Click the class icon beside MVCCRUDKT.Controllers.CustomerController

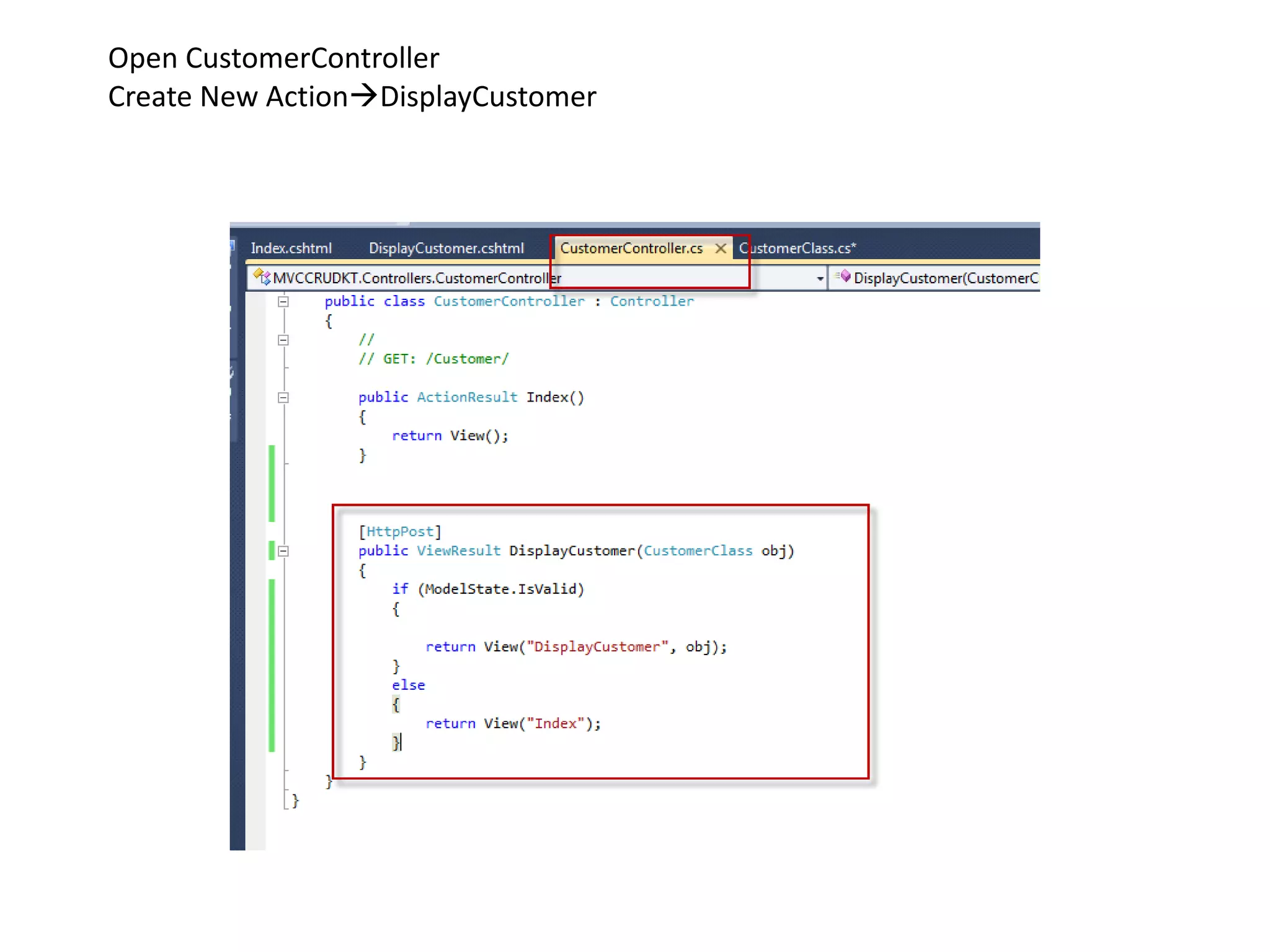(262, 278)
